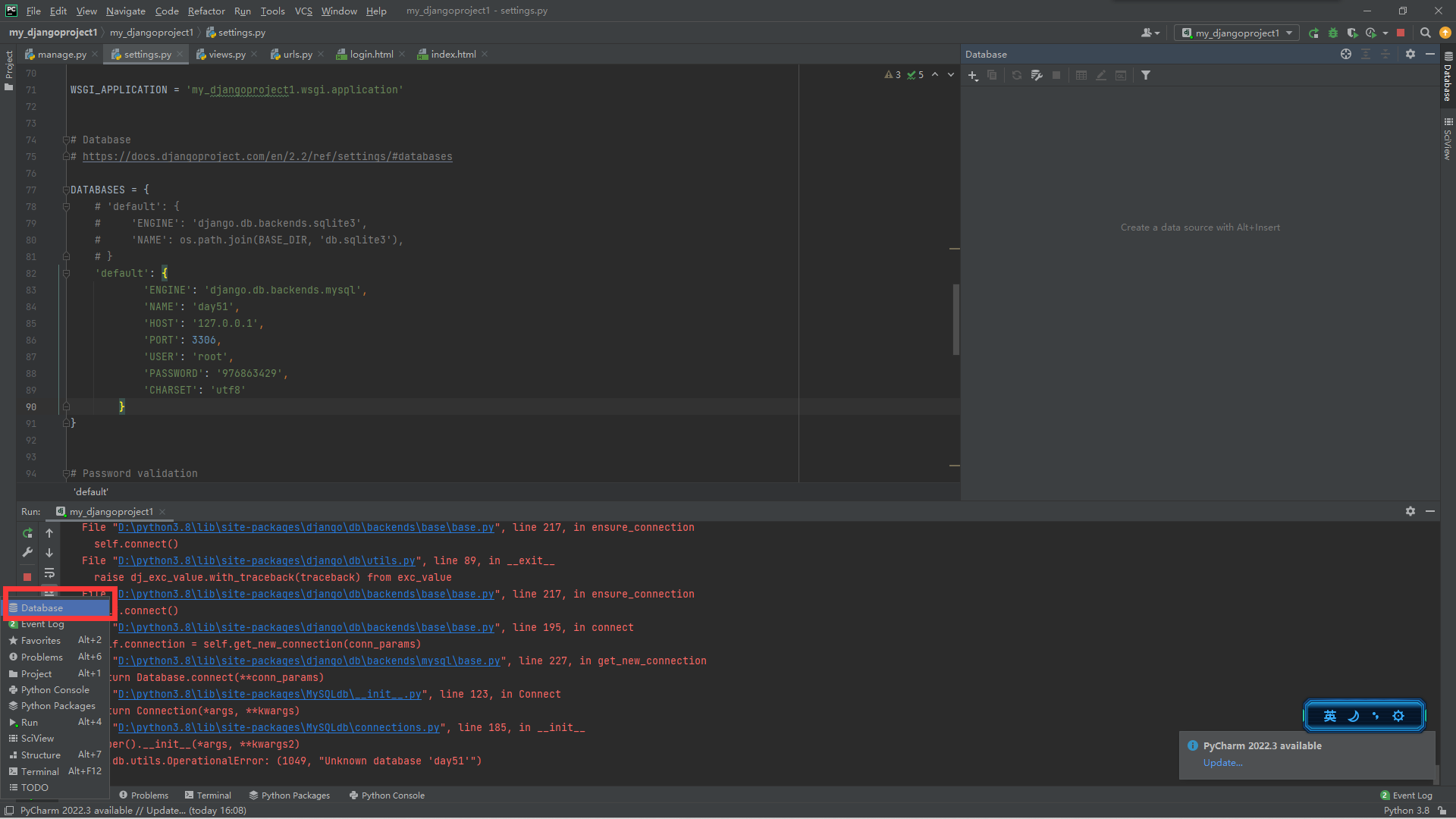Open the Django docs databases URL link

(267, 156)
